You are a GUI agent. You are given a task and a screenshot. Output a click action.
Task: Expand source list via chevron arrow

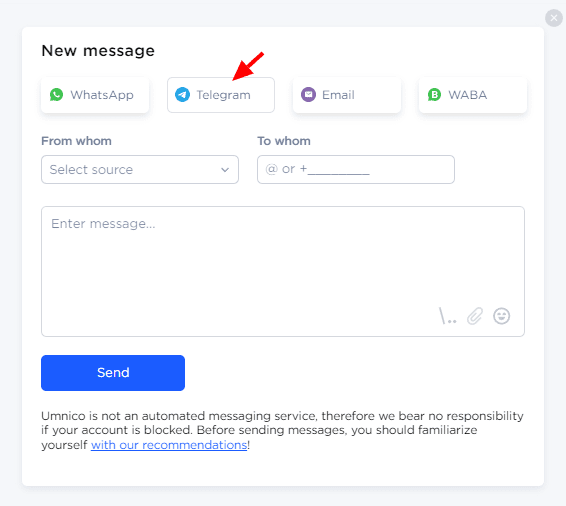pyautogui.click(x=225, y=170)
